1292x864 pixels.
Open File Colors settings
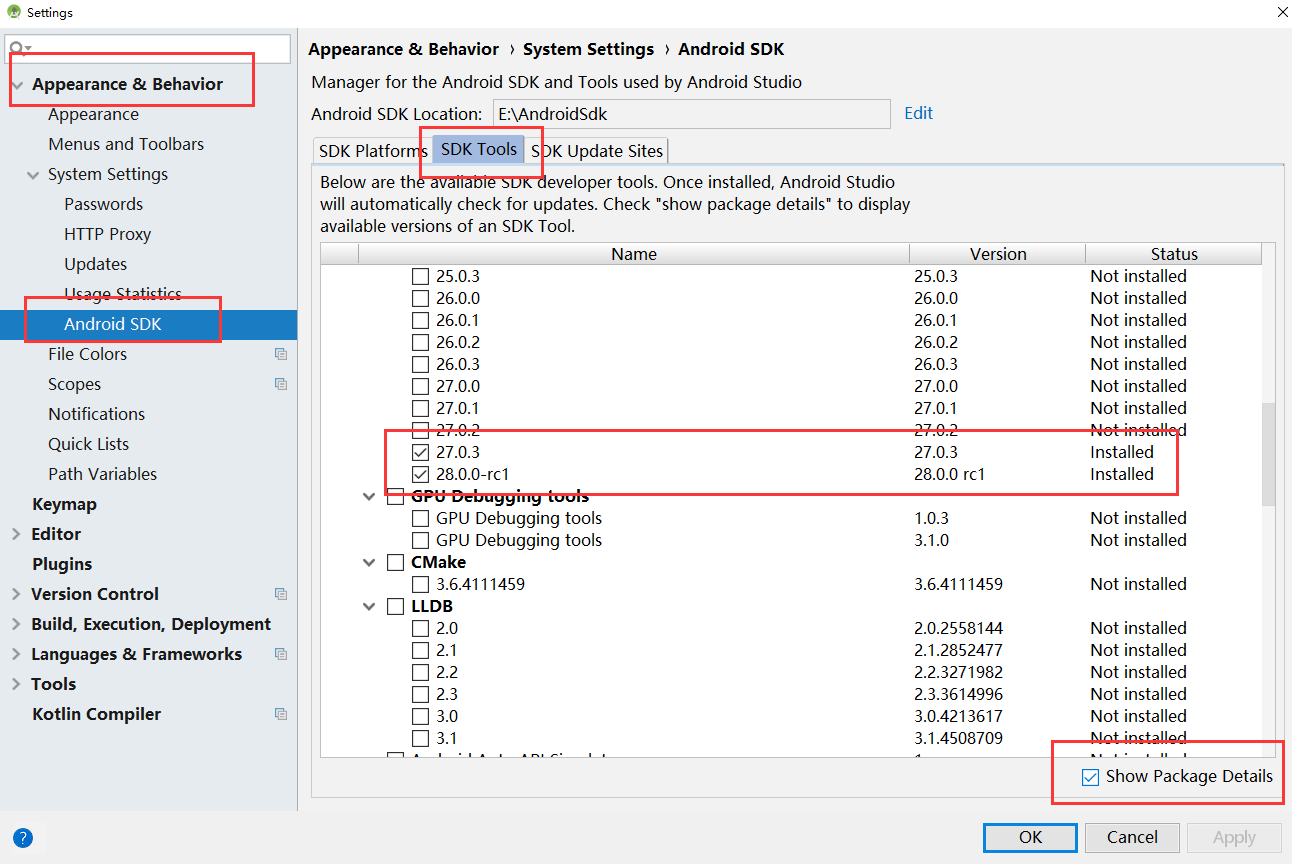(87, 354)
